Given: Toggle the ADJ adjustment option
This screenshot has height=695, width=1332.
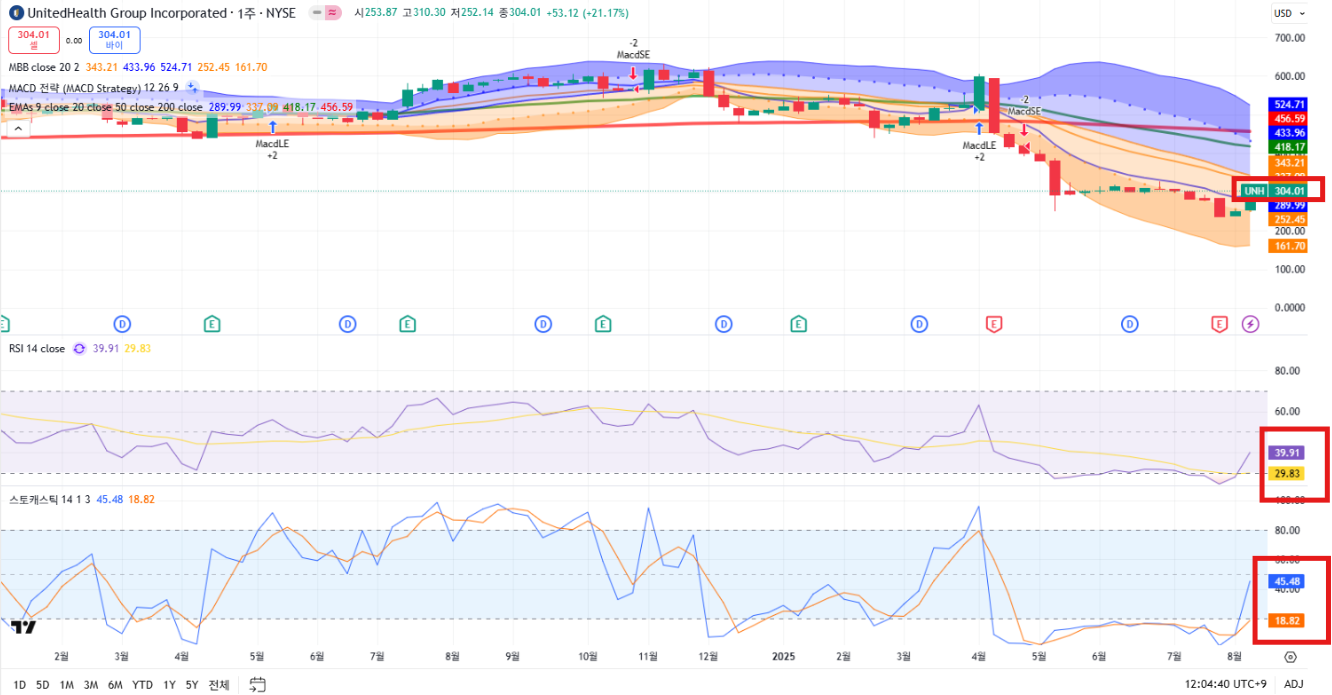Looking at the screenshot, I should click(x=1293, y=685).
